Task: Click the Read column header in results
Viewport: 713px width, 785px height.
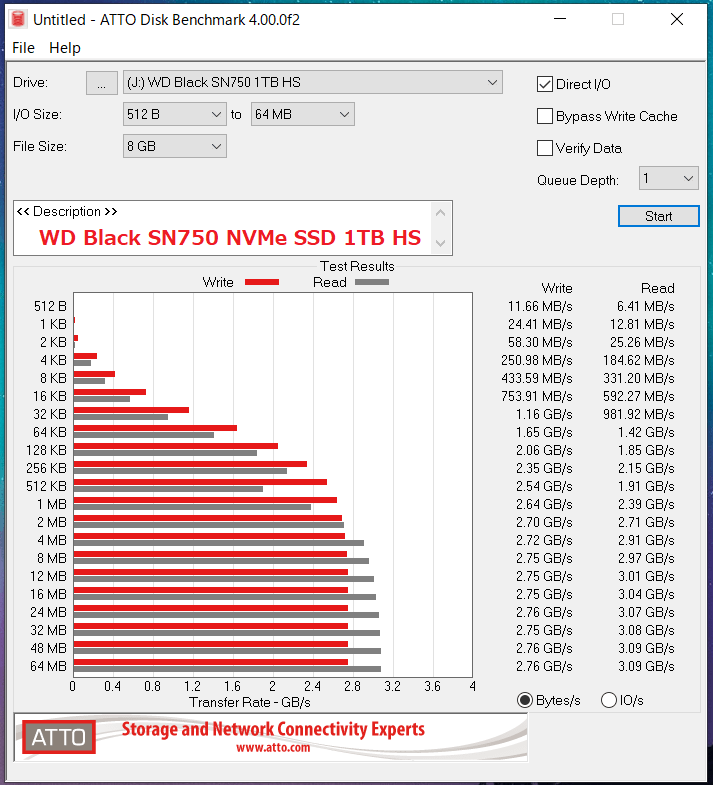Action: 657,288
